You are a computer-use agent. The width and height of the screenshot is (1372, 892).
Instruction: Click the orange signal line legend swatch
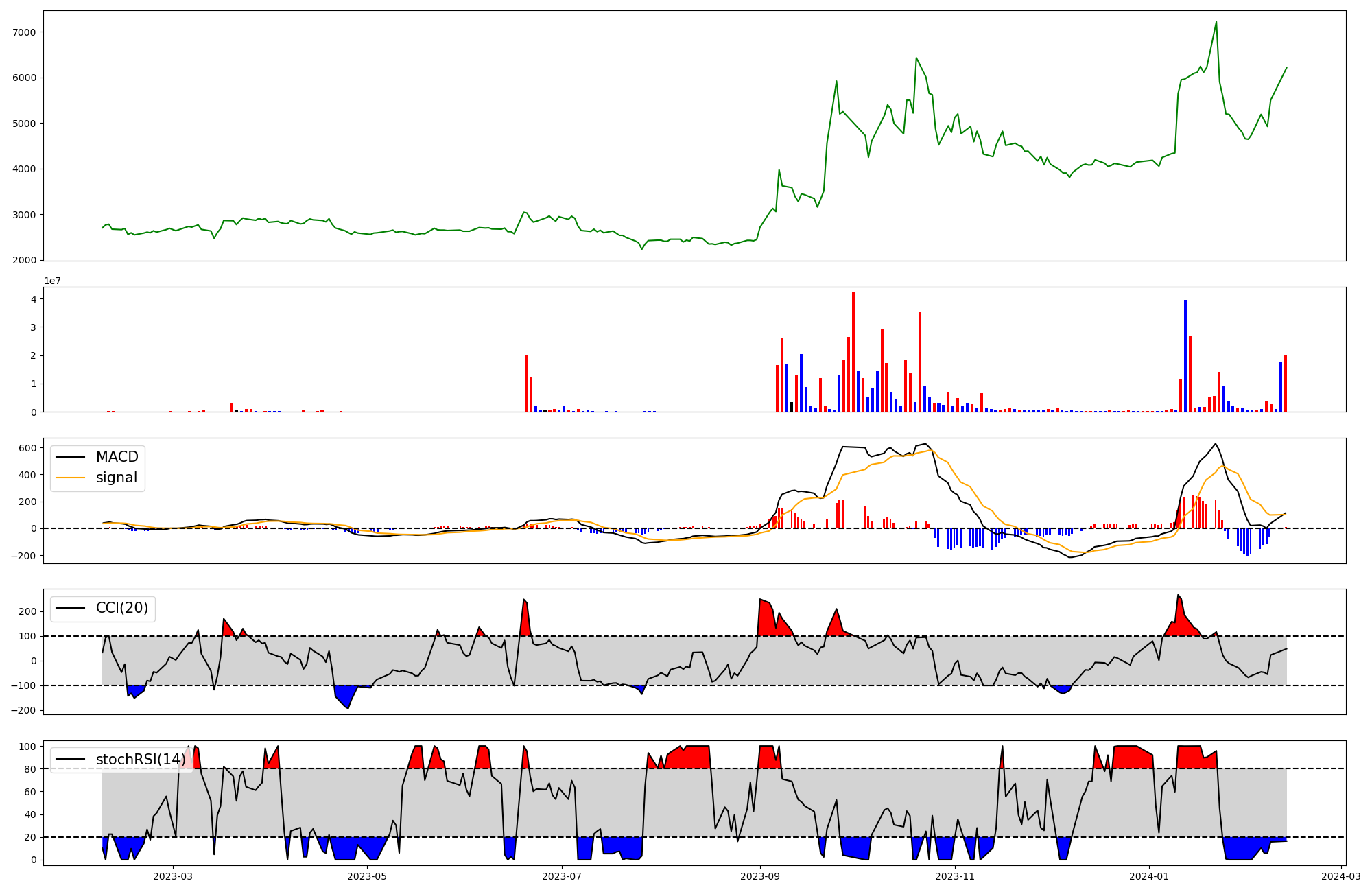70,478
